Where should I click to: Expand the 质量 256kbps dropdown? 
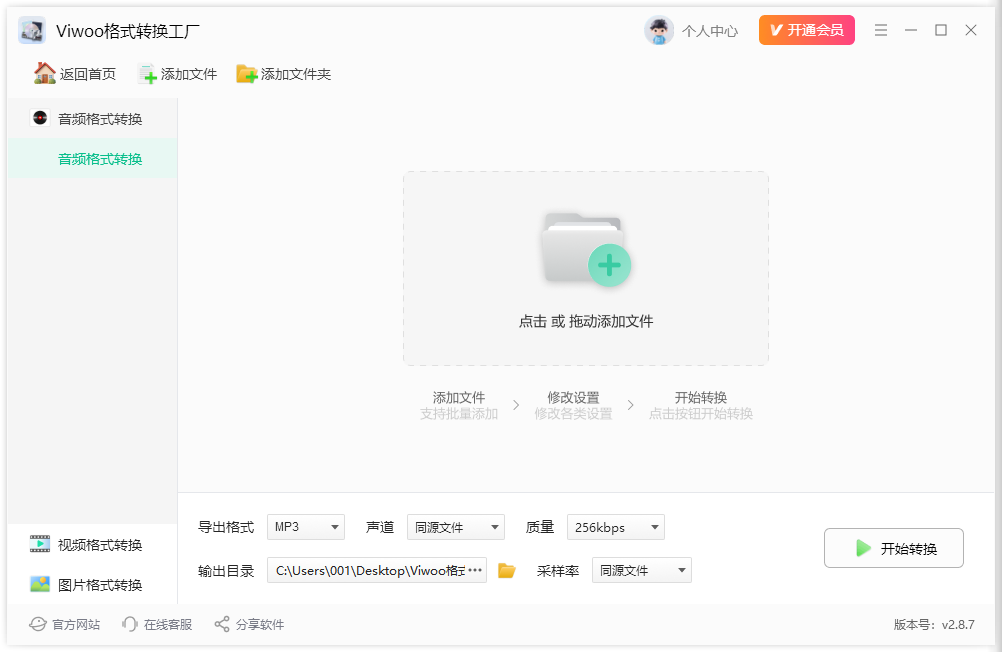pyautogui.click(x=615, y=527)
